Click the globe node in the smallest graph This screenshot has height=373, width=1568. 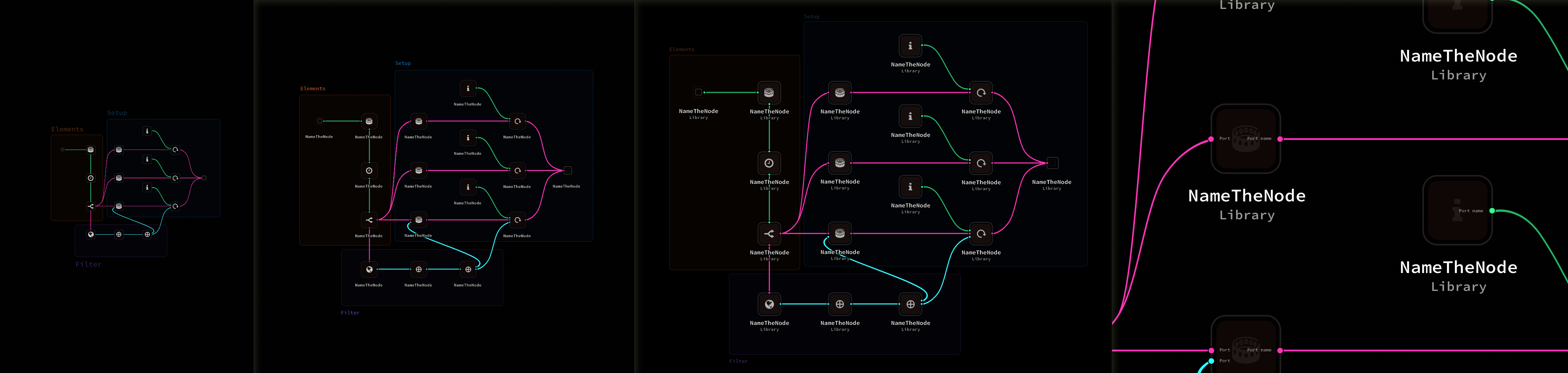(91, 234)
